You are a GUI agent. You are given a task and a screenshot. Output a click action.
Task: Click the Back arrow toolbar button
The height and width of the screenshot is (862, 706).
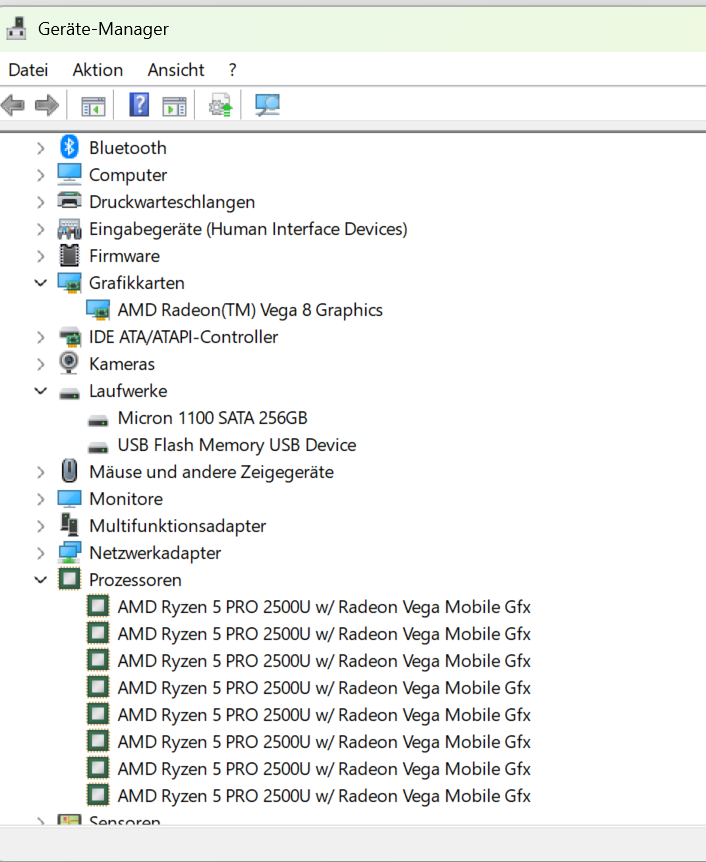coord(13,105)
